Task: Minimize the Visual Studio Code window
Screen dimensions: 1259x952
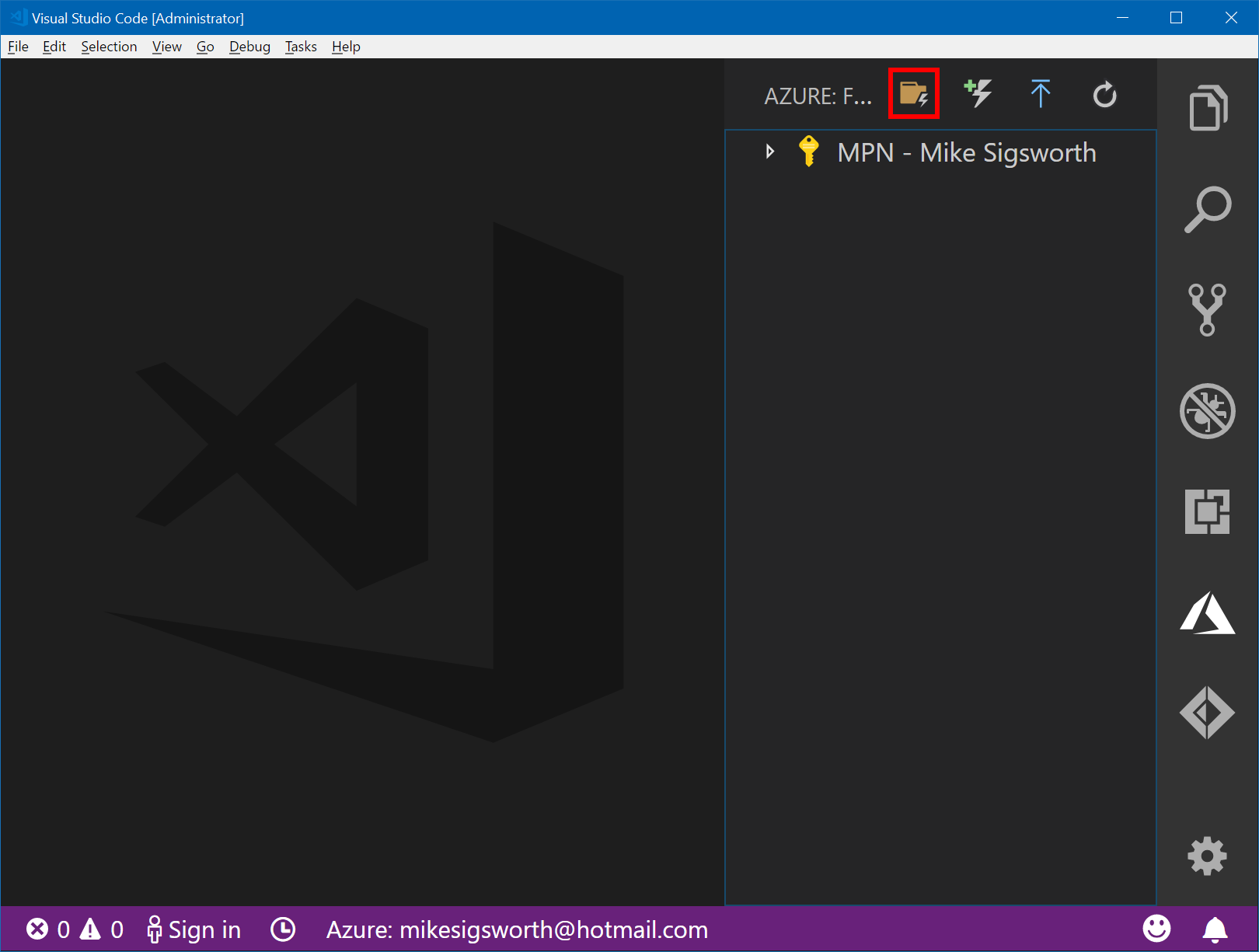Action: 1122,17
